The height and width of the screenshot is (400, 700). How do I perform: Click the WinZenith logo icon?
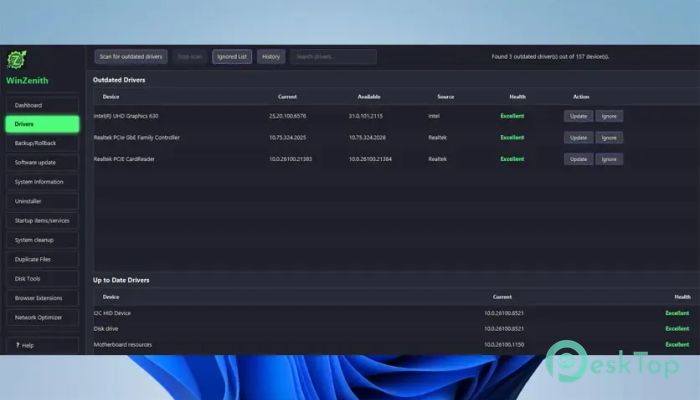pyautogui.click(x=17, y=60)
